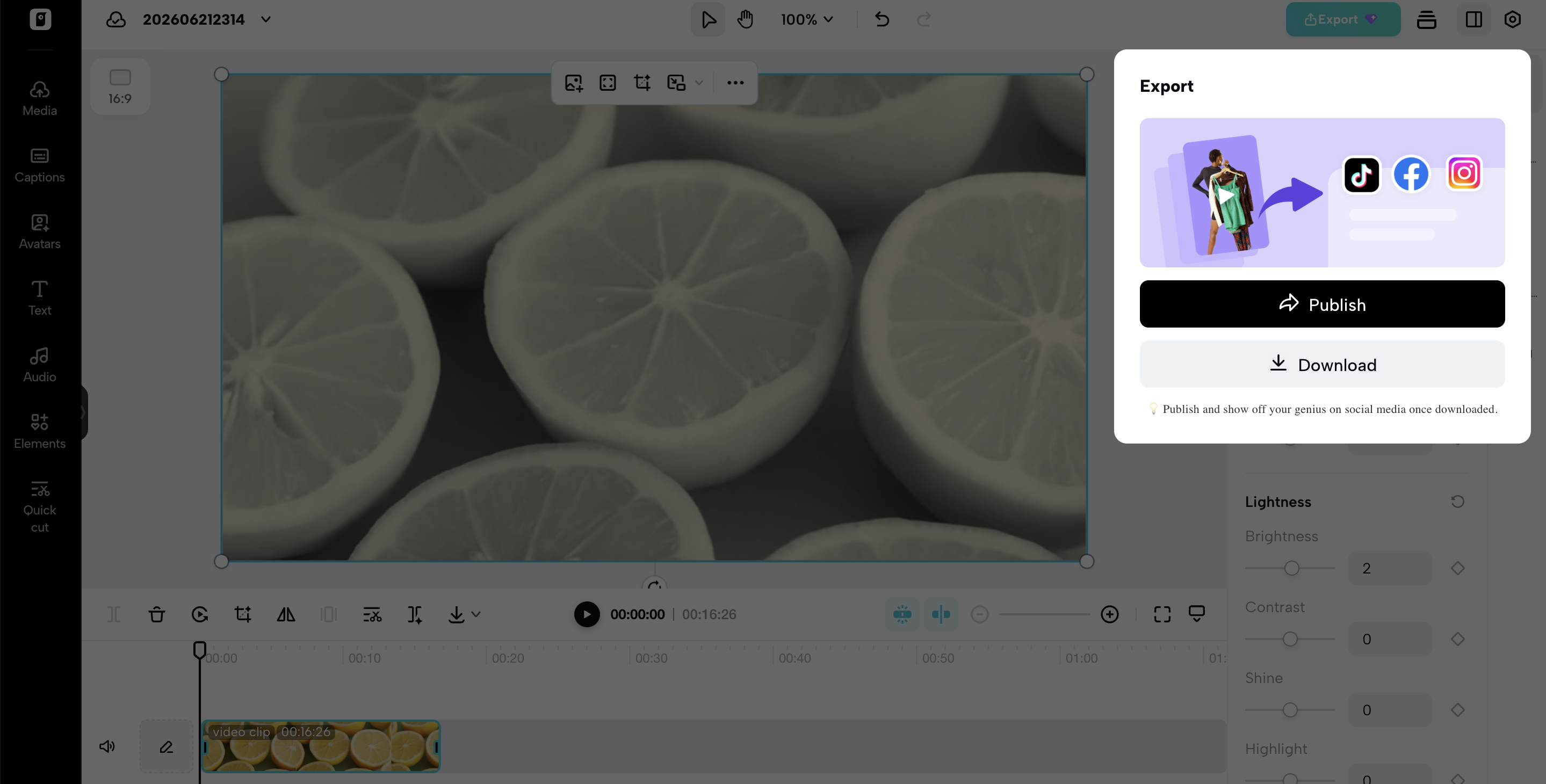Click the reverse playback speed icon
The width and height of the screenshot is (1546, 784).
click(x=200, y=614)
